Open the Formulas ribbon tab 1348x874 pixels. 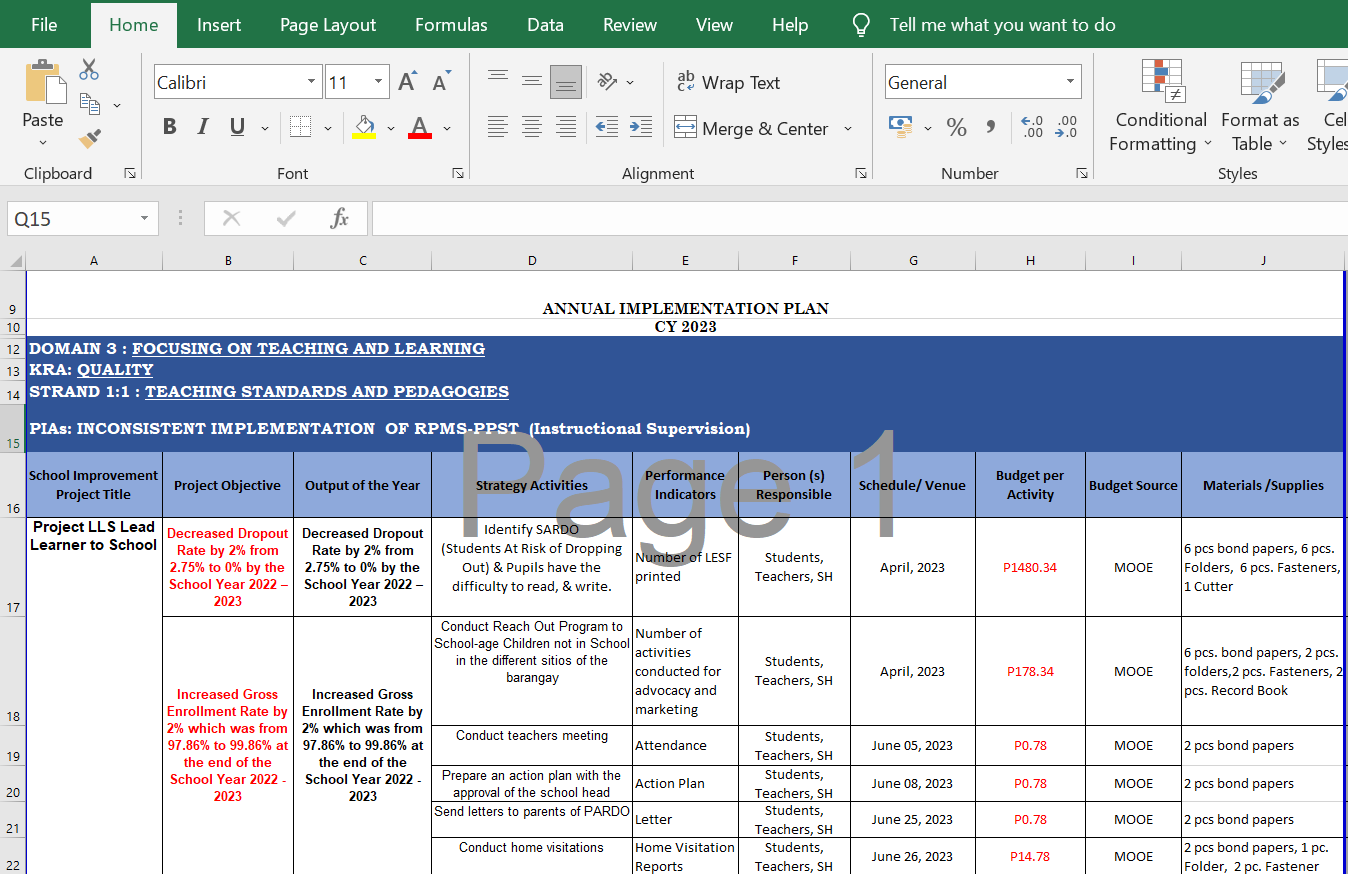451,25
